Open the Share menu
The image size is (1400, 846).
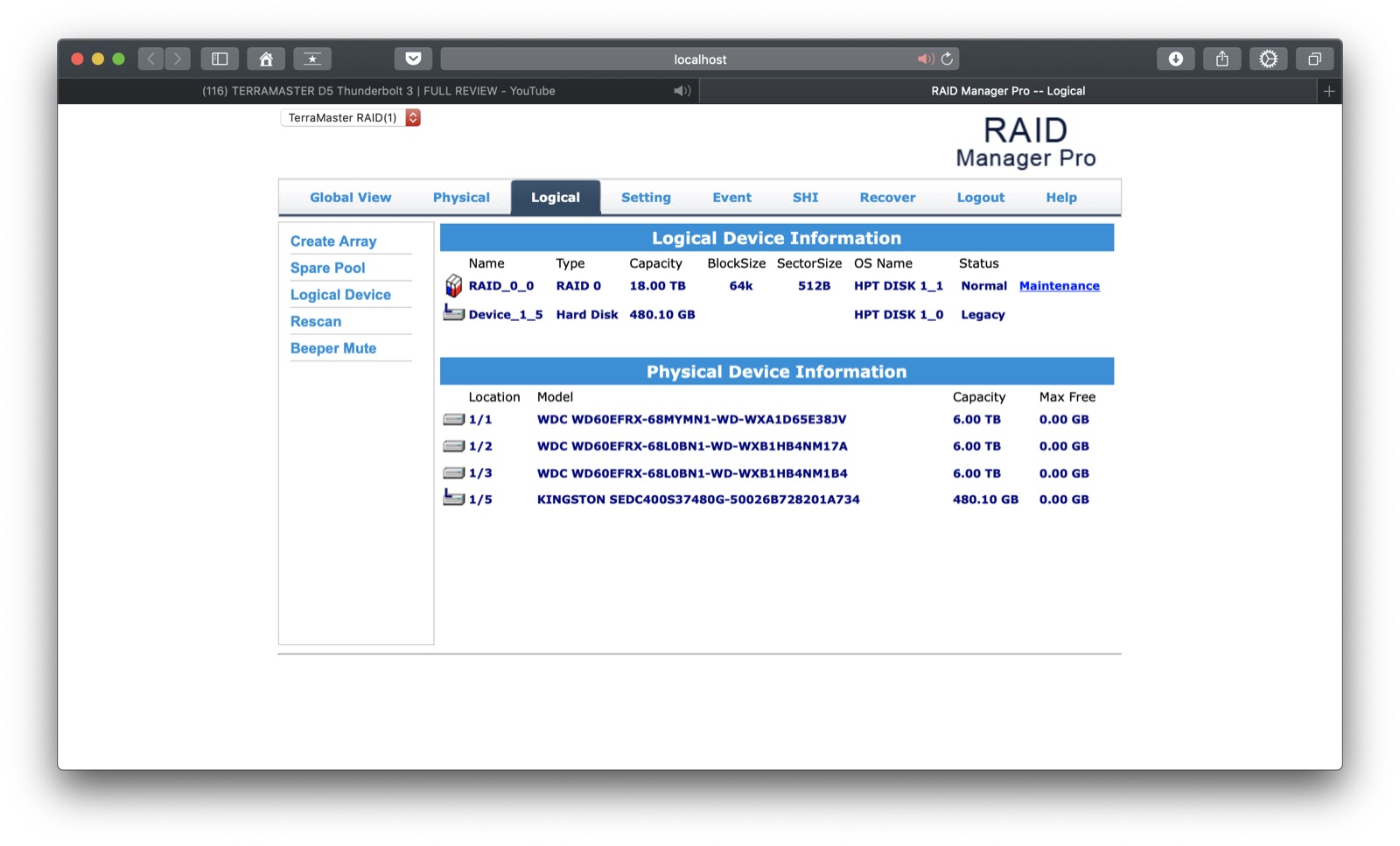[x=1222, y=59]
